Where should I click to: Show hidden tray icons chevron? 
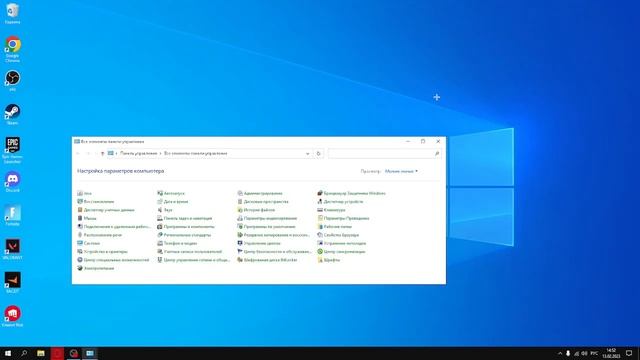pyautogui.click(x=560, y=353)
